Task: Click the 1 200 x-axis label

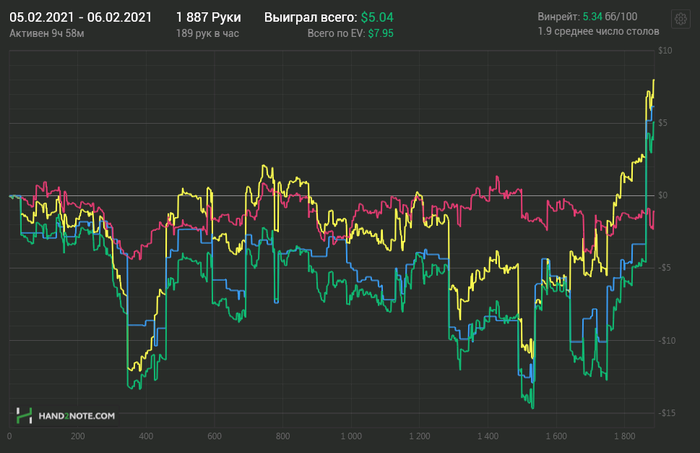Action: pos(420,436)
